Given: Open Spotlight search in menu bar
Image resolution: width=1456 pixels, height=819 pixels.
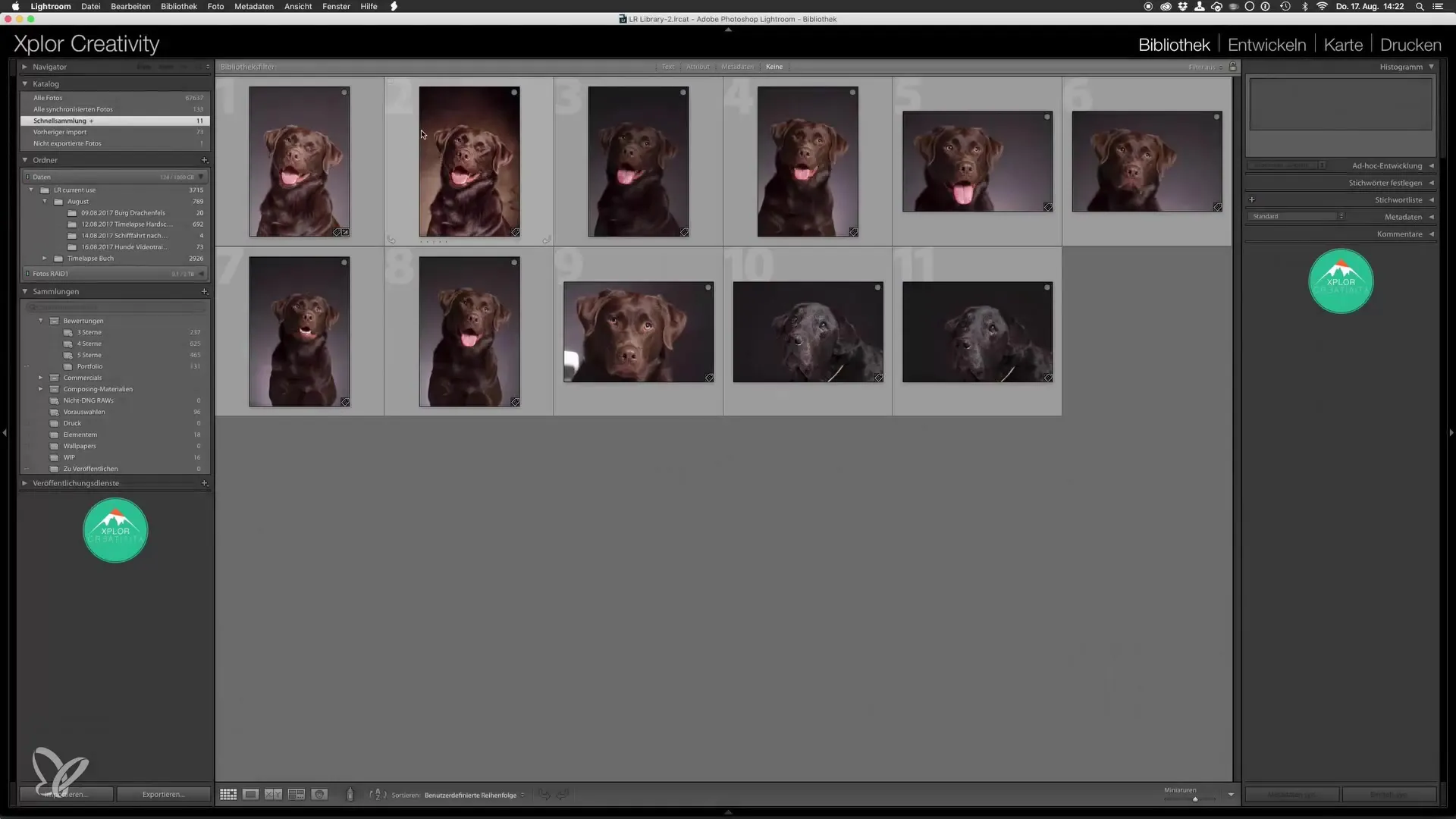Looking at the screenshot, I should (x=1420, y=6).
